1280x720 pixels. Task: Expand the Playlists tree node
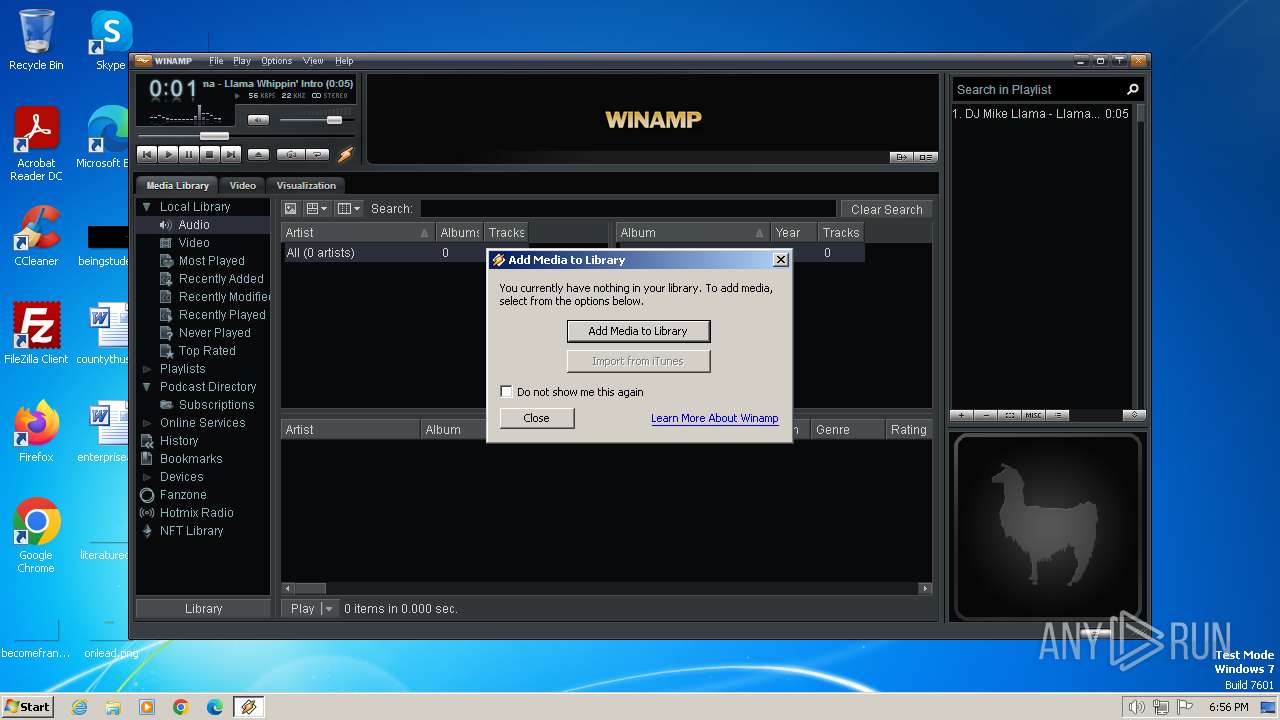click(x=147, y=369)
